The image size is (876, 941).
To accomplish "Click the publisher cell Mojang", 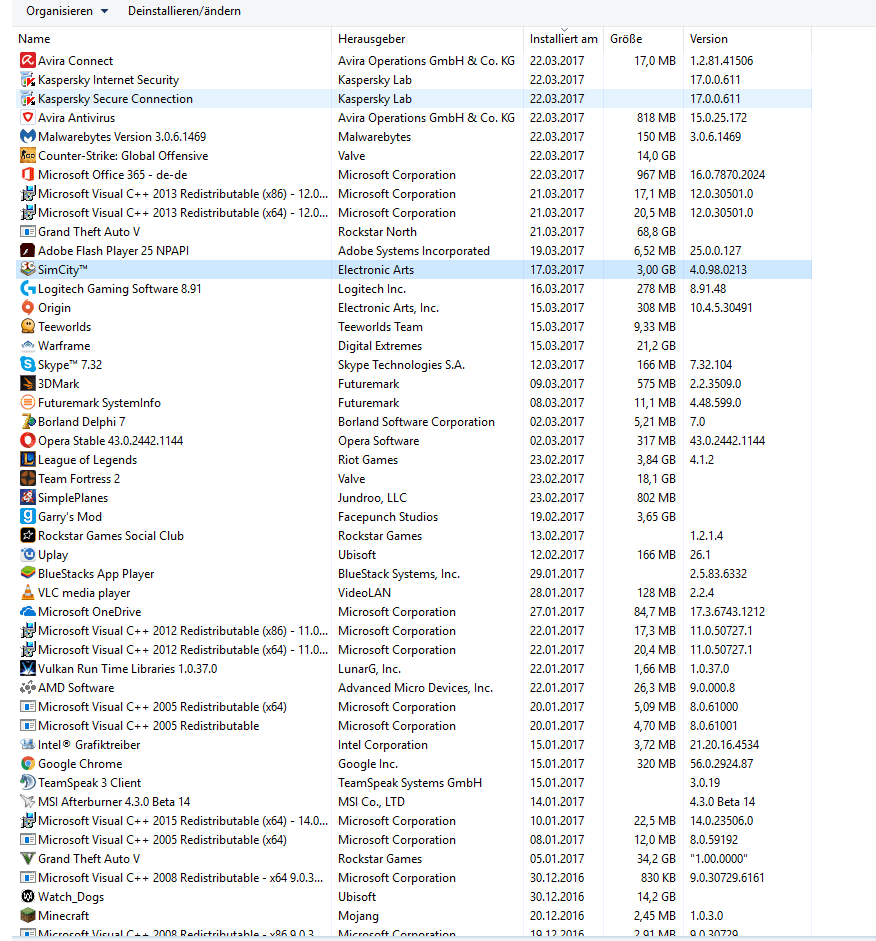I will pos(358,916).
